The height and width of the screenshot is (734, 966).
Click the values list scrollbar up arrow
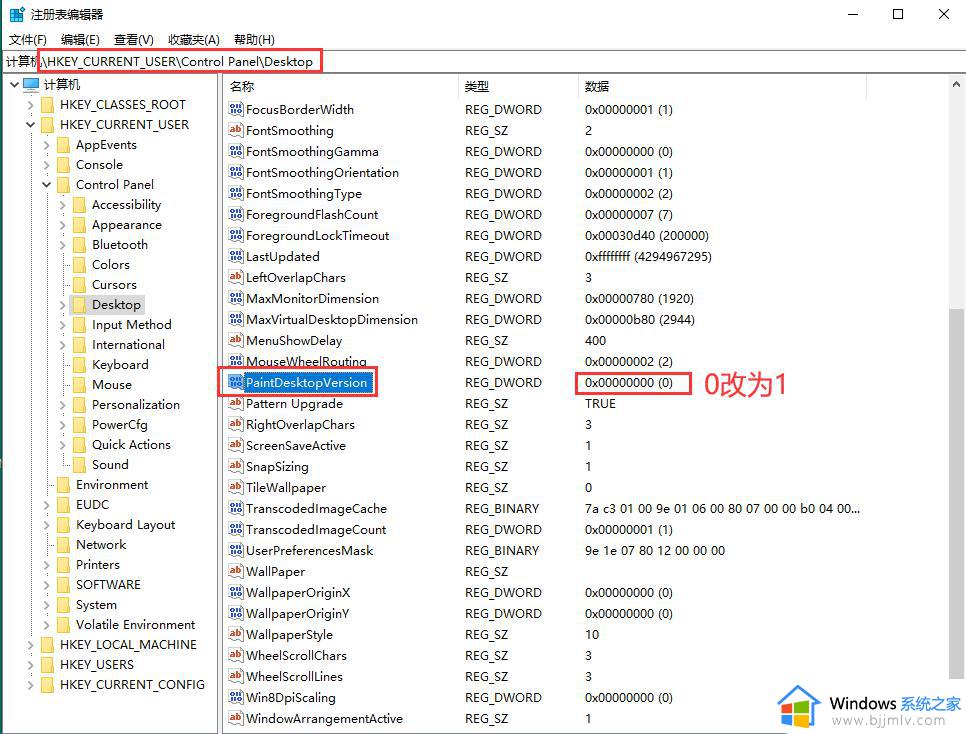pos(956,84)
